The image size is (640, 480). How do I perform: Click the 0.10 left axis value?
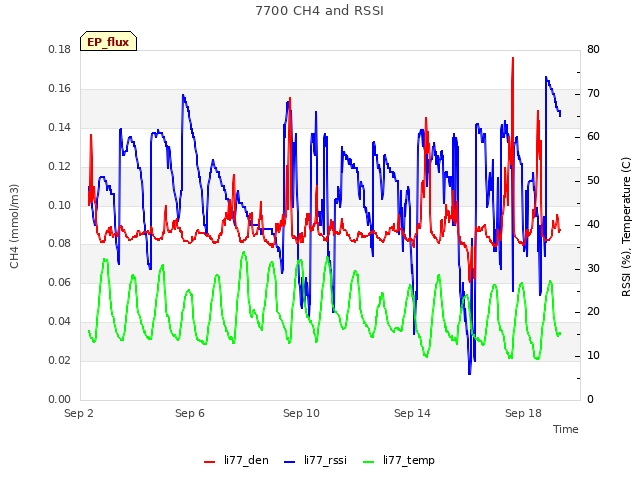(60, 205)
